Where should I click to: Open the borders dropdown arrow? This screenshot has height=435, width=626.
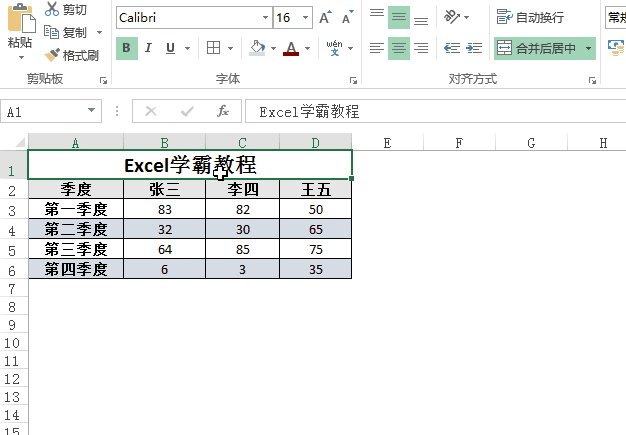point(230,48)
